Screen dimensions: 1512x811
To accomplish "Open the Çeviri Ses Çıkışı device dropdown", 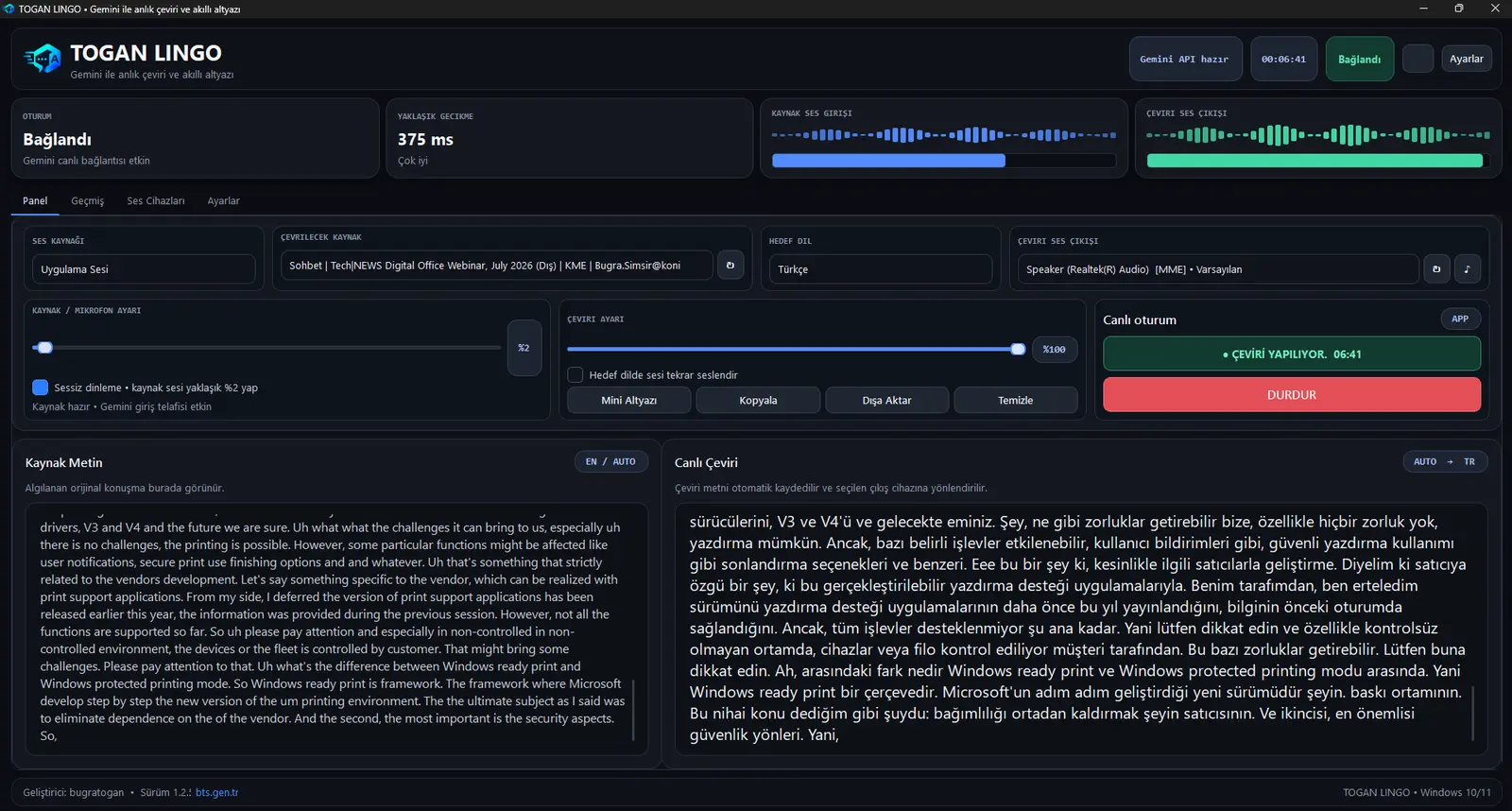I will [x=1217, y=269].
